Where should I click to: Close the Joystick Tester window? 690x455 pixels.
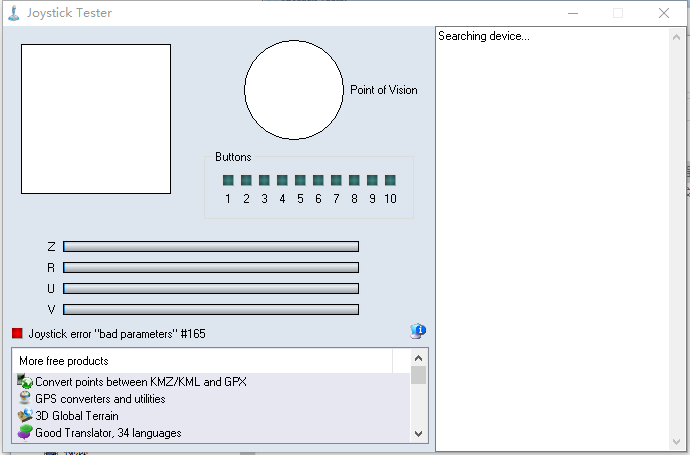(664, 13)
